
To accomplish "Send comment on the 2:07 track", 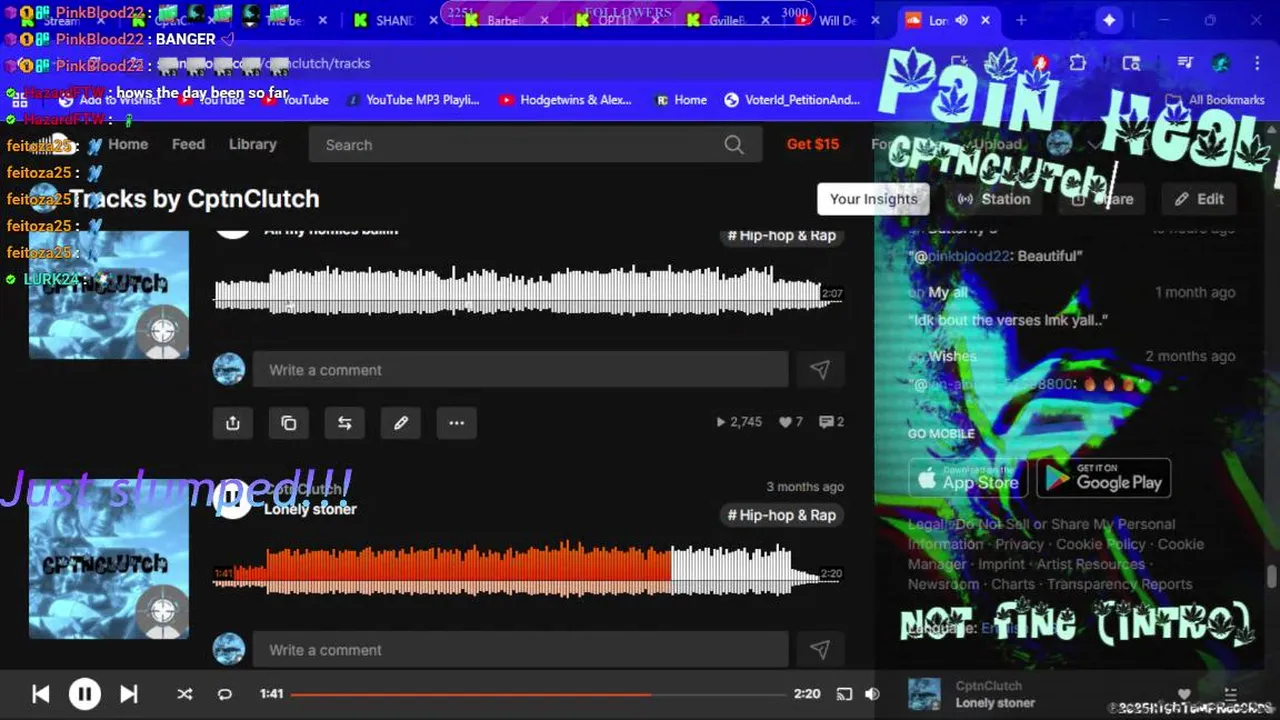I will (x=820, y=370).
